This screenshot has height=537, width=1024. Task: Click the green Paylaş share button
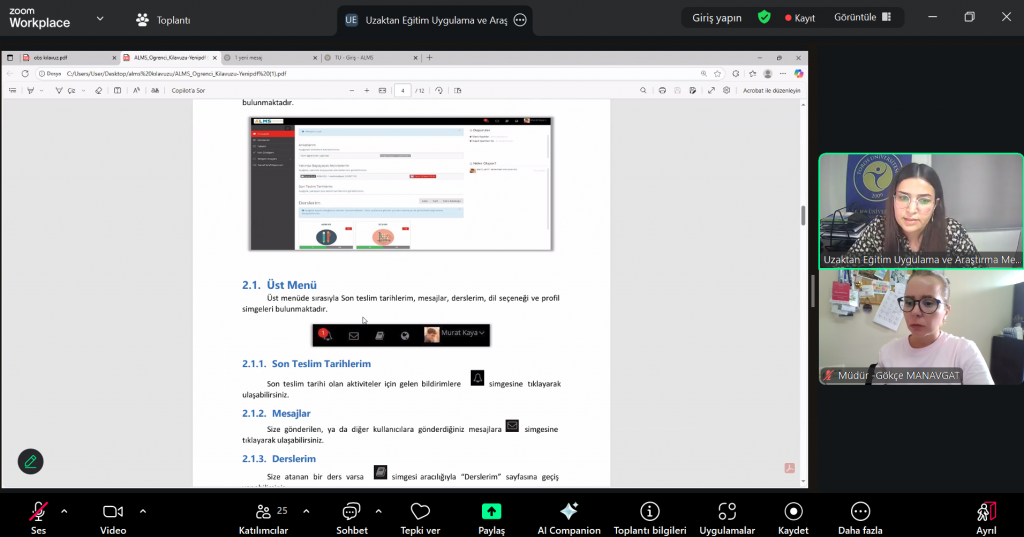point(491,516)
